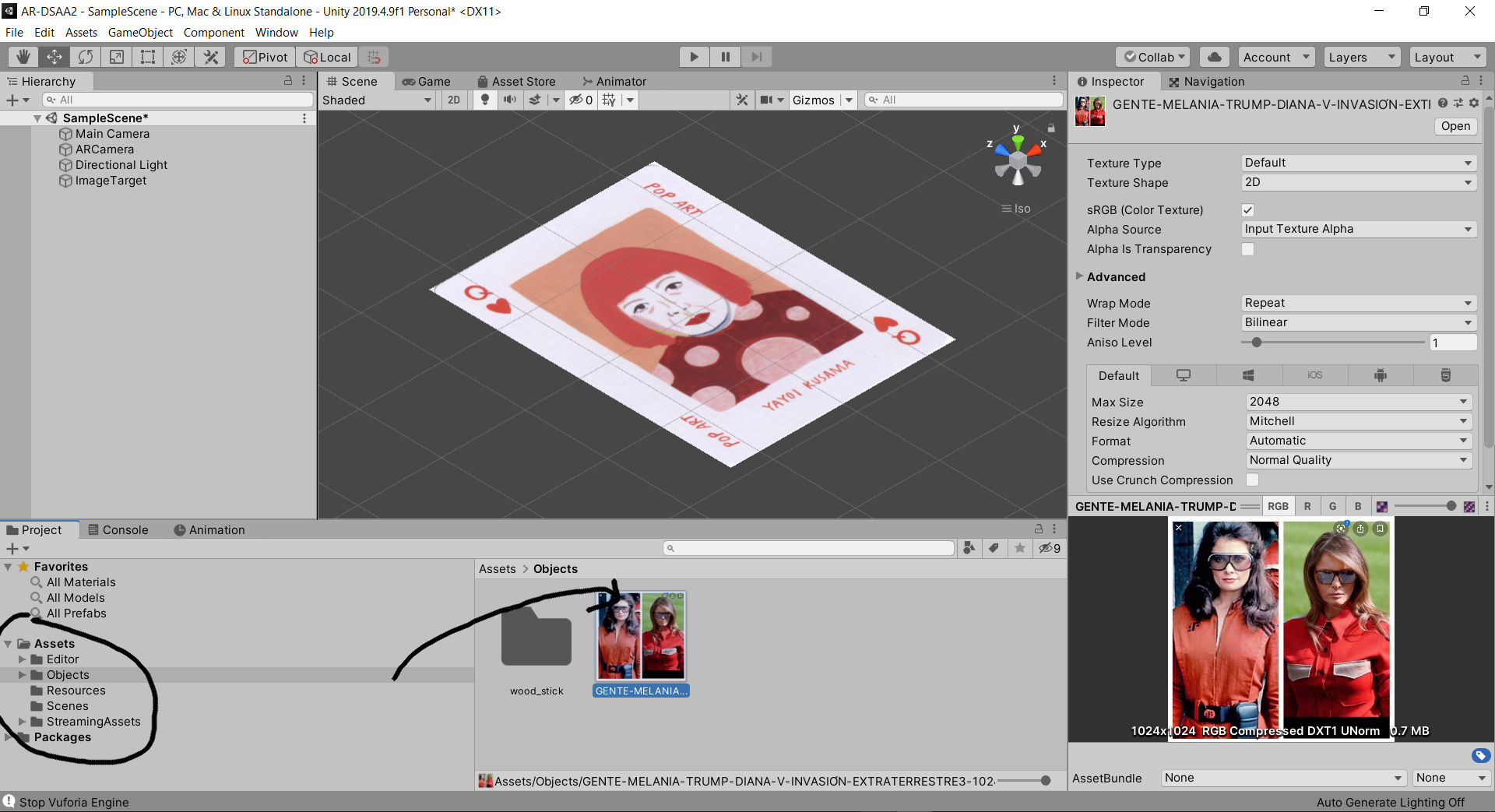Open the GameObject menu
1495x812 pixels.
[x=140, y=33]
